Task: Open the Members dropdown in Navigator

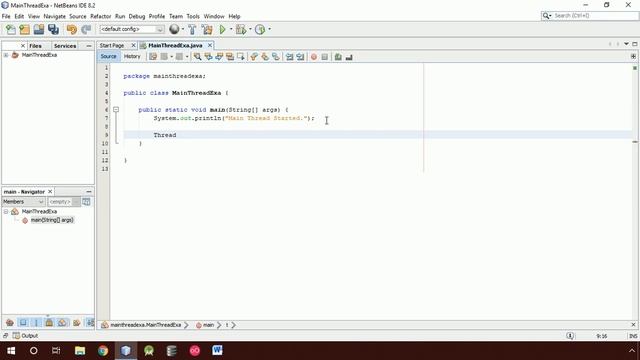Action: coord(23,202)
